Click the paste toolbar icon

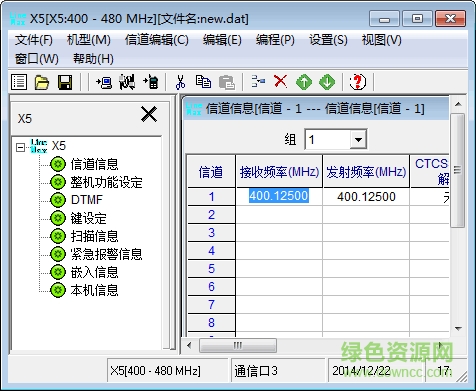point(227,82)
